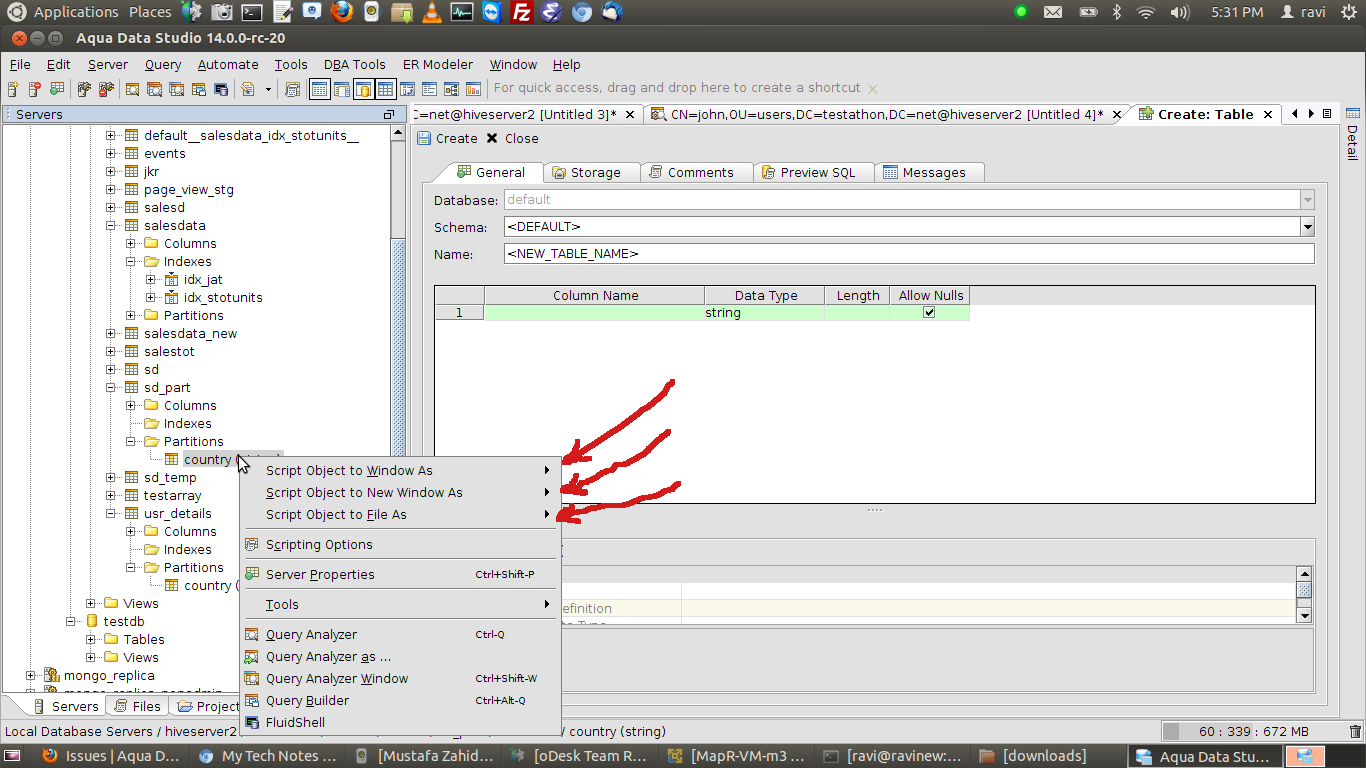
Task: Show the tab list button
Action: (1326, 114)
